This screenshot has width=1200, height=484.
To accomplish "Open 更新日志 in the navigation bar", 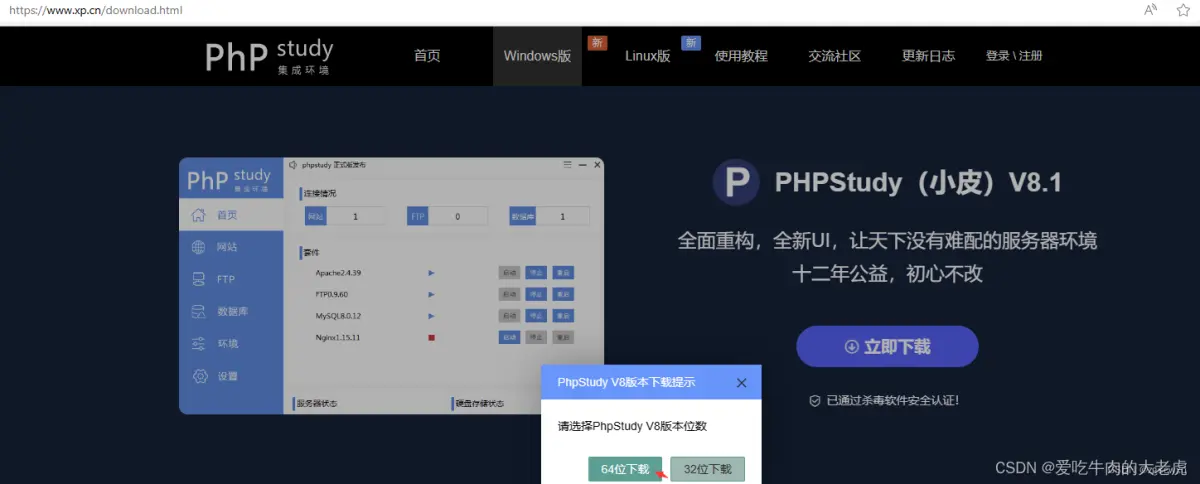I will [x=928, y=56].
